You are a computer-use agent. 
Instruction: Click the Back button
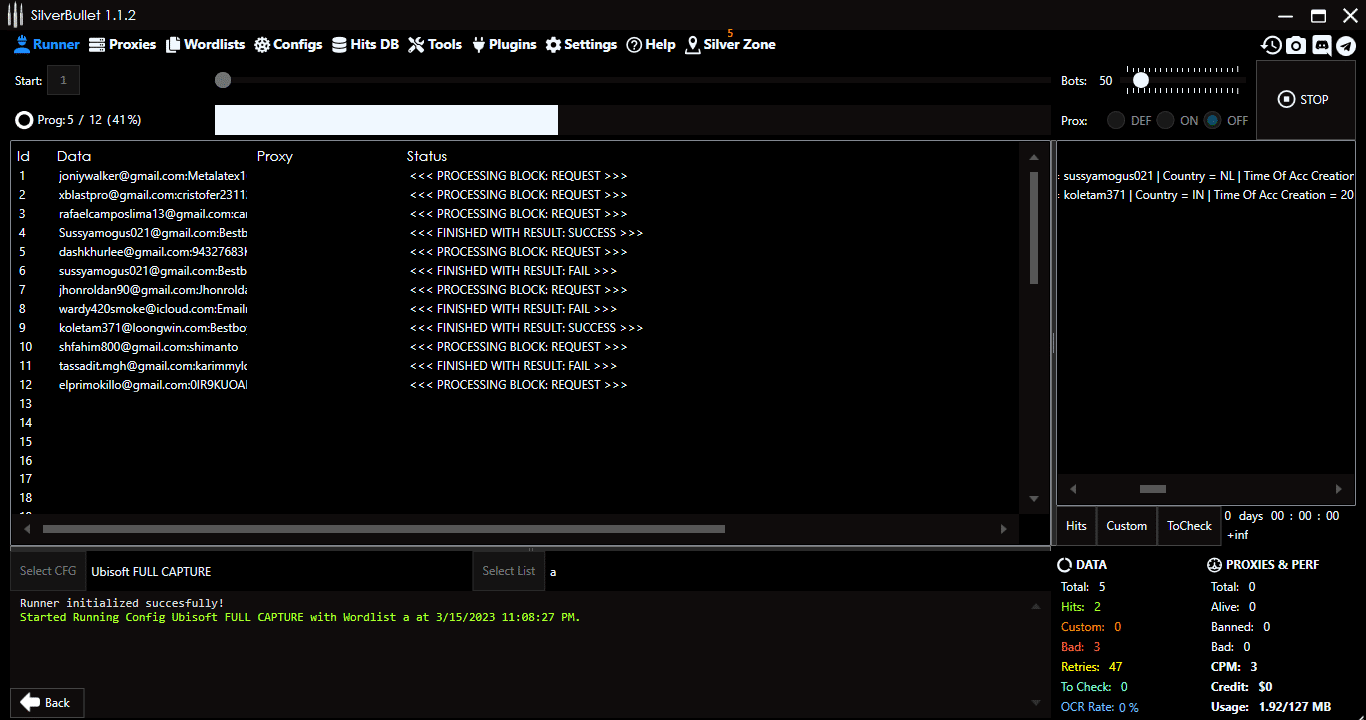(x=46, y=702)
